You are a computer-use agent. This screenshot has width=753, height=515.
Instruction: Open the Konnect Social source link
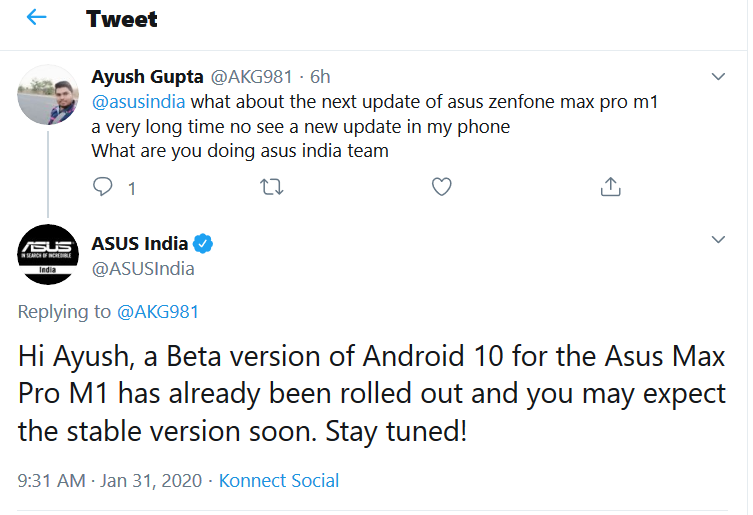pos(279,480)
